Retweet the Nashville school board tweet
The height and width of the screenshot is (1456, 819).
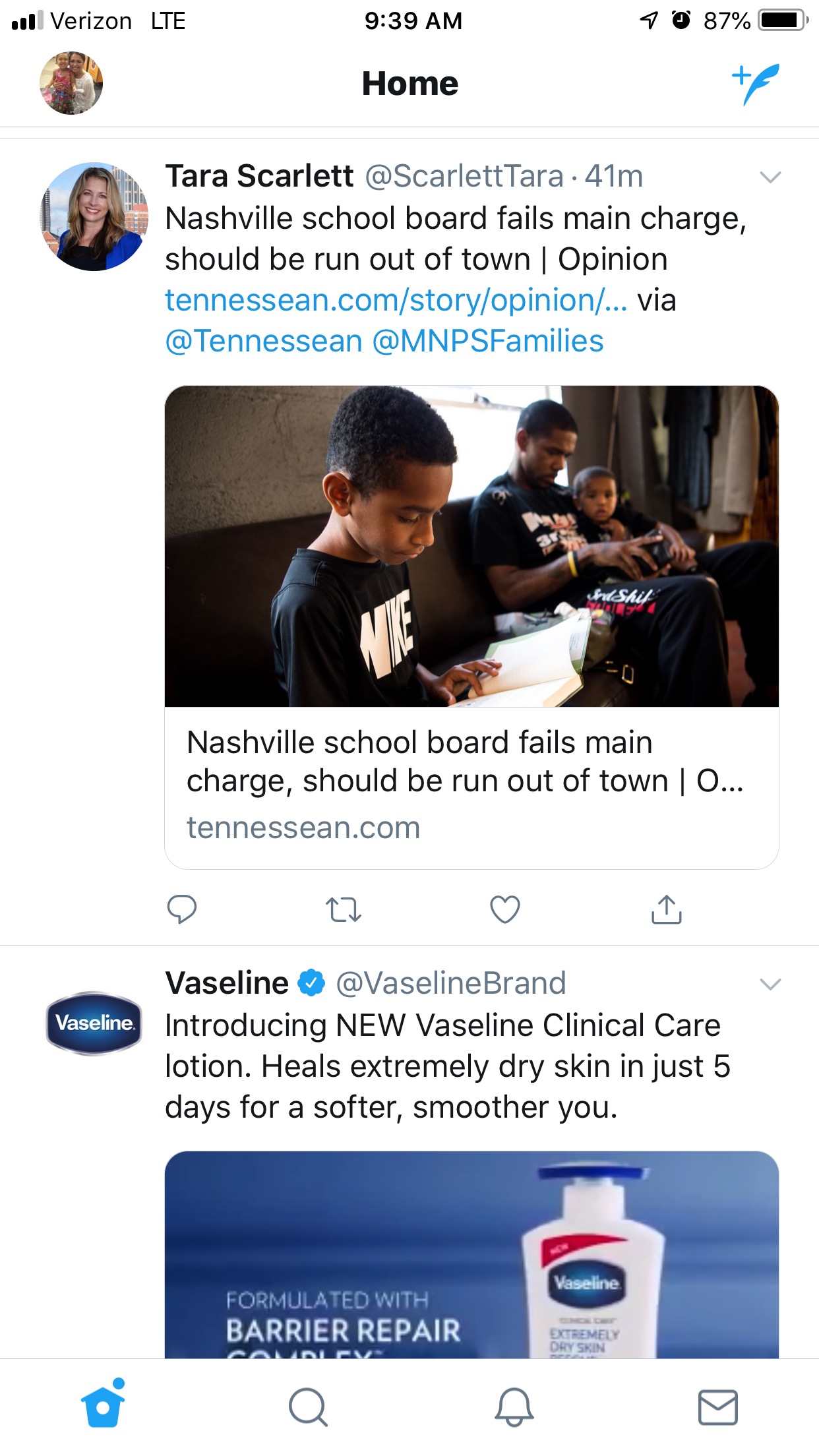pyautogui.click(x=344, y=909)
